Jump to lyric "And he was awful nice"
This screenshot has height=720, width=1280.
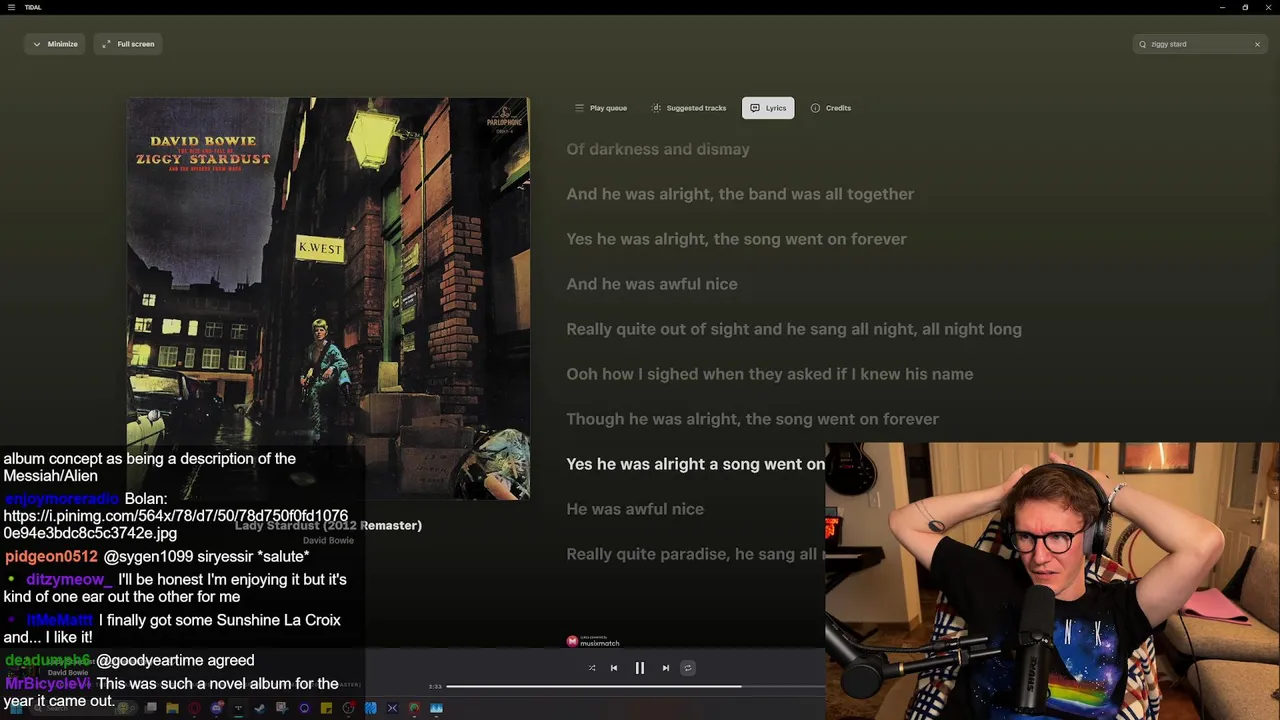pyautogui.click(x=652, y=284)
